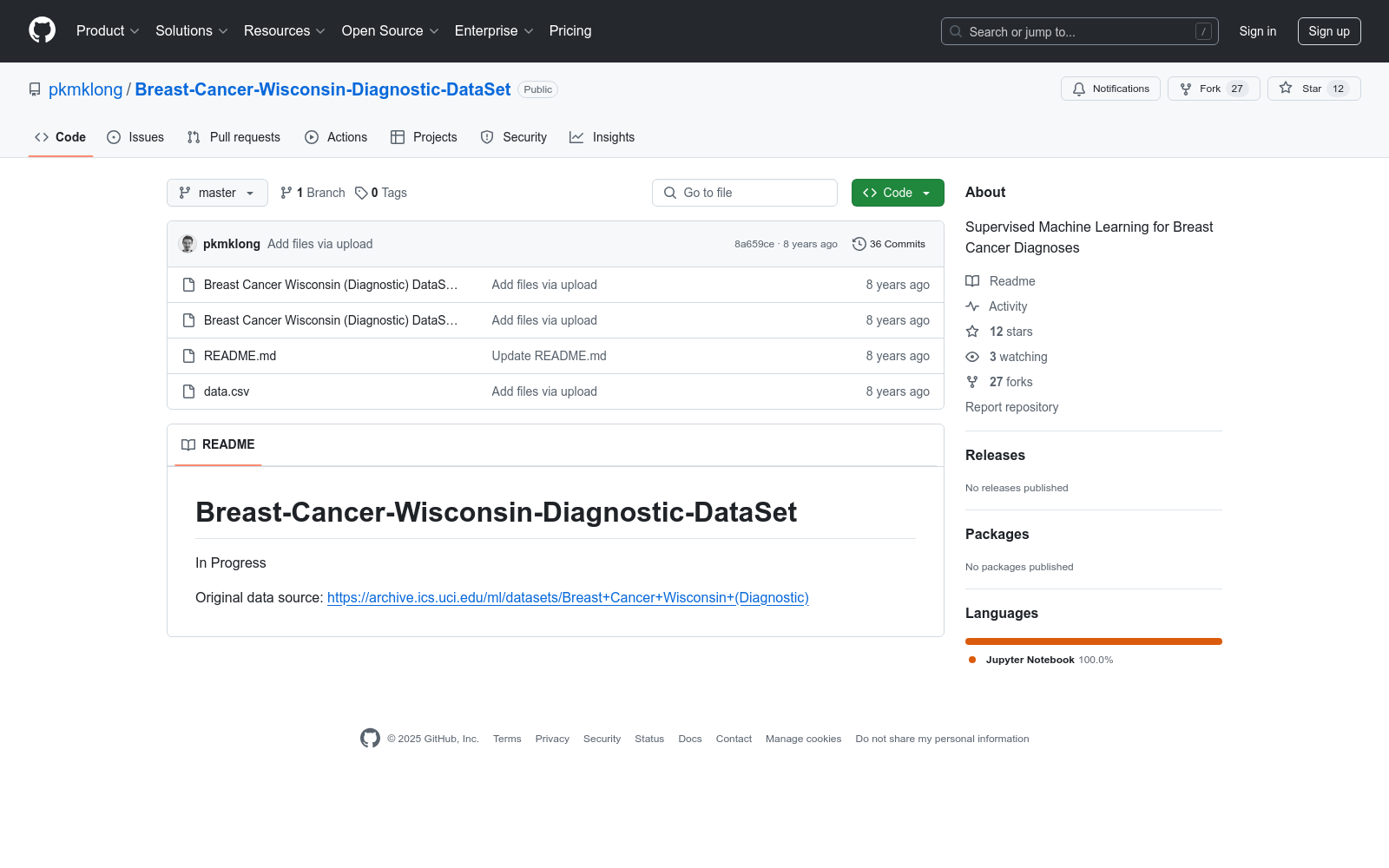Click the Sign up button

(x=1329, y=31)
